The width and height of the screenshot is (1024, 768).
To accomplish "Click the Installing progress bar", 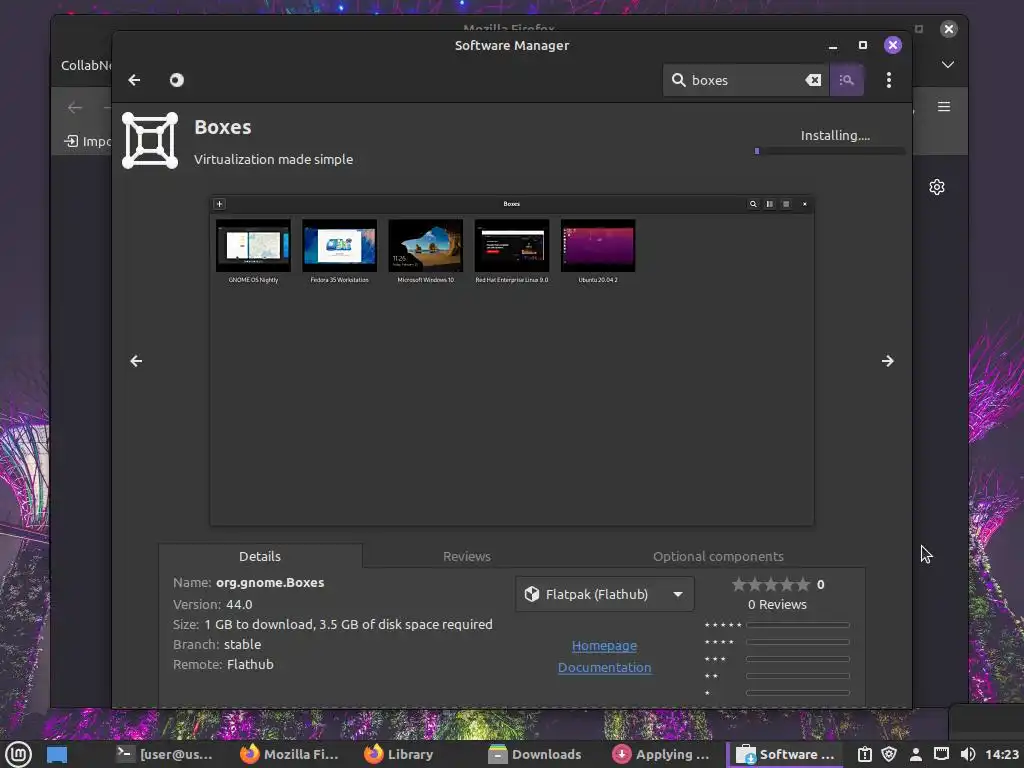I will click(829, 151).
